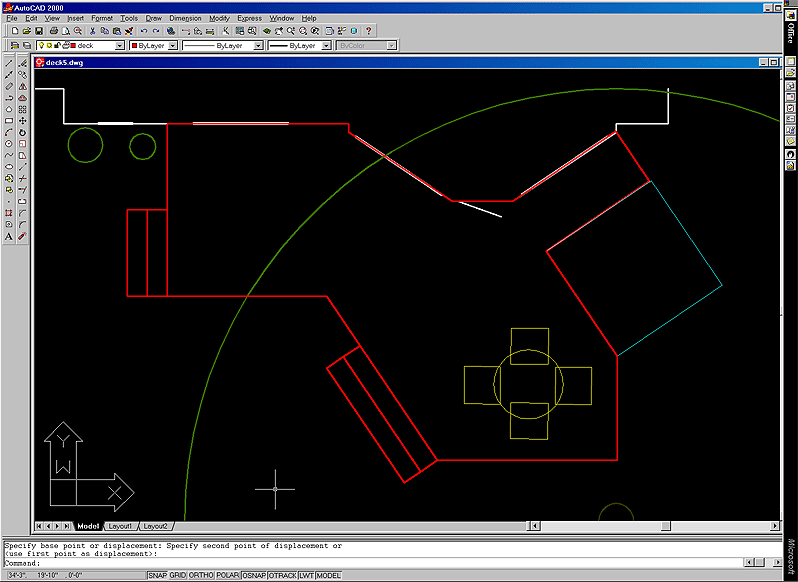Image resolution: width=798 pixels, height=582 pixels.
Task: Select the Move modify tool
Action: click(x=22, y=121)
